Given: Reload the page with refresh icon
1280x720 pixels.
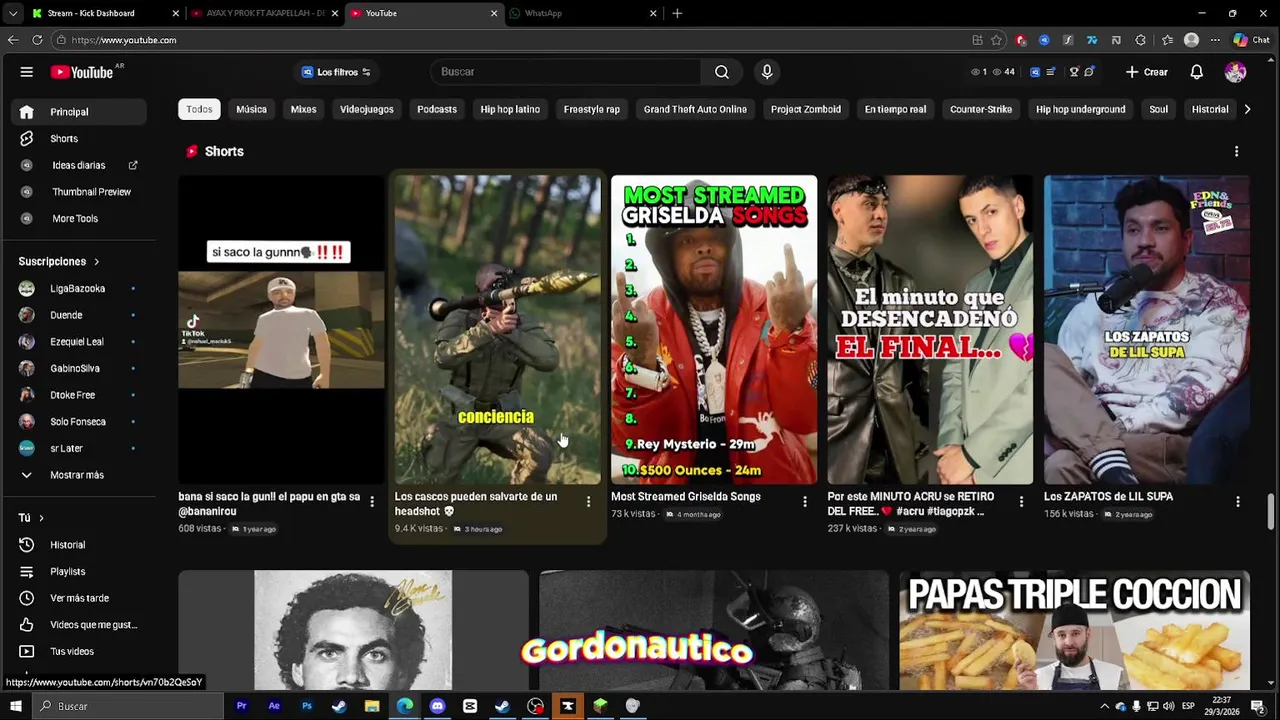Looking at the screenshot, I should tap(37, 40).
